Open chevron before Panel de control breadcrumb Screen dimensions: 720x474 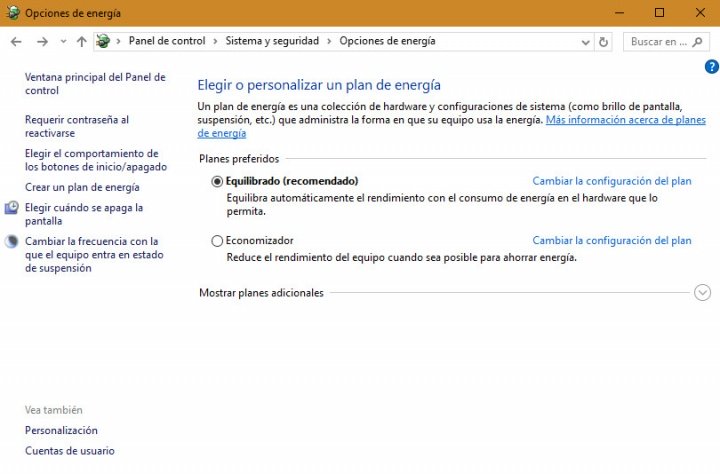click(118, 41)
